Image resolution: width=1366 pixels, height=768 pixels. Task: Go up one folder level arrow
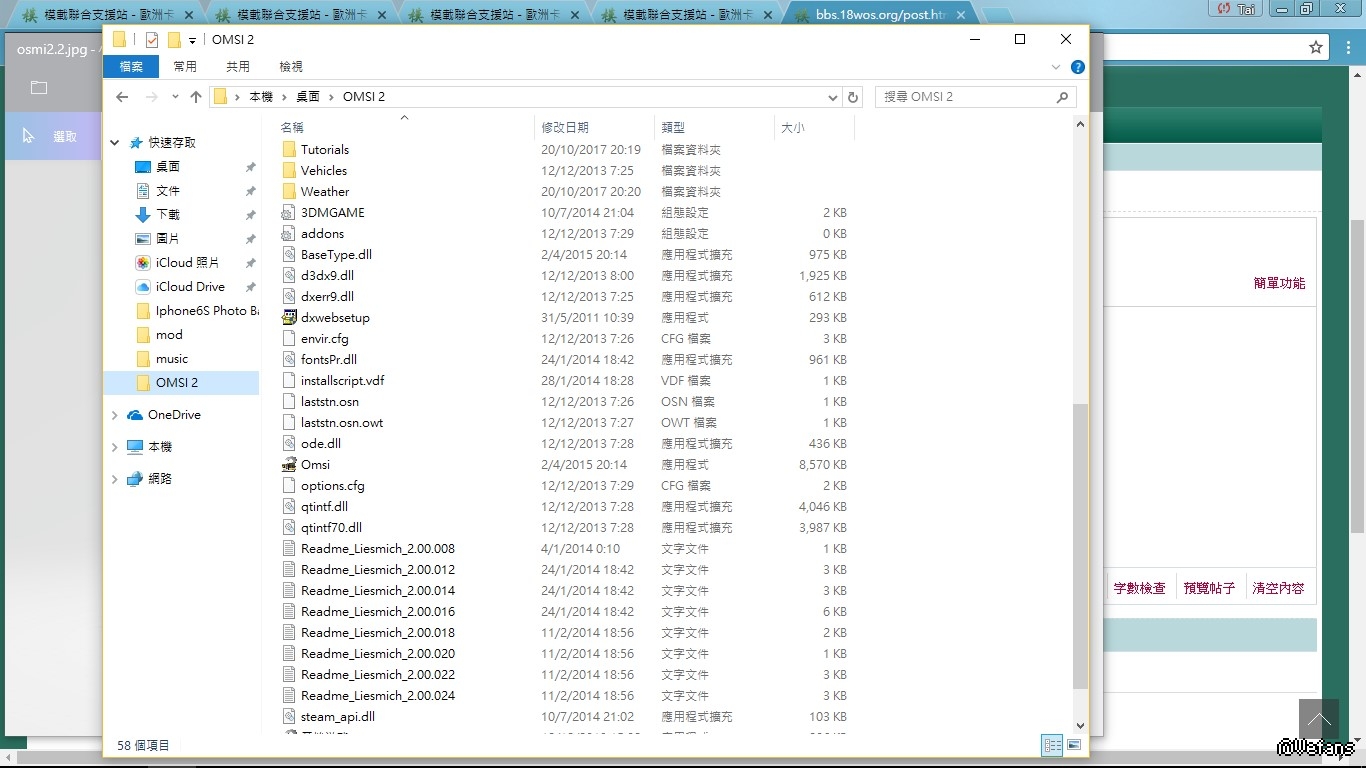pos(196,97)
